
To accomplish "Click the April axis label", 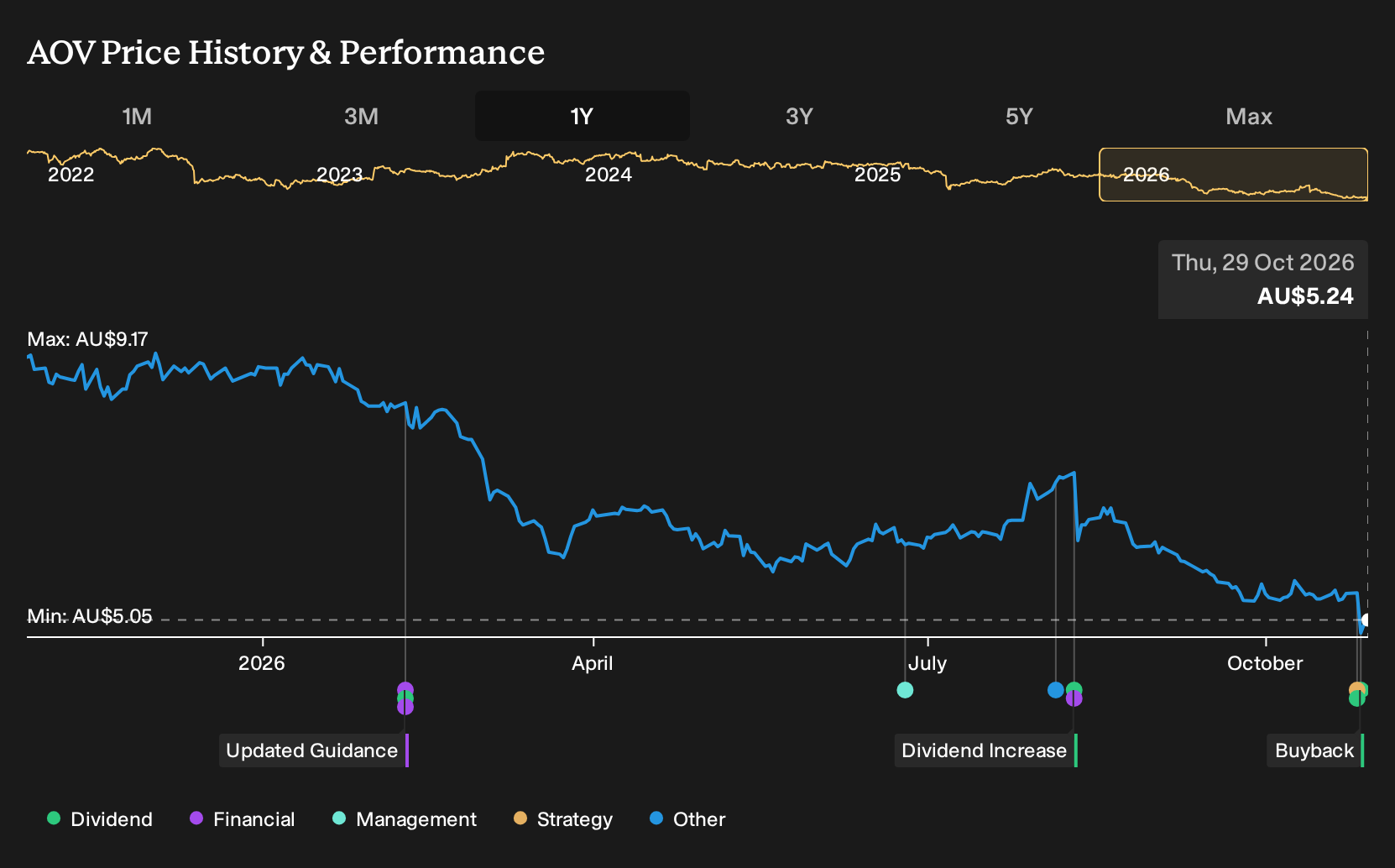I will point(593,663).
